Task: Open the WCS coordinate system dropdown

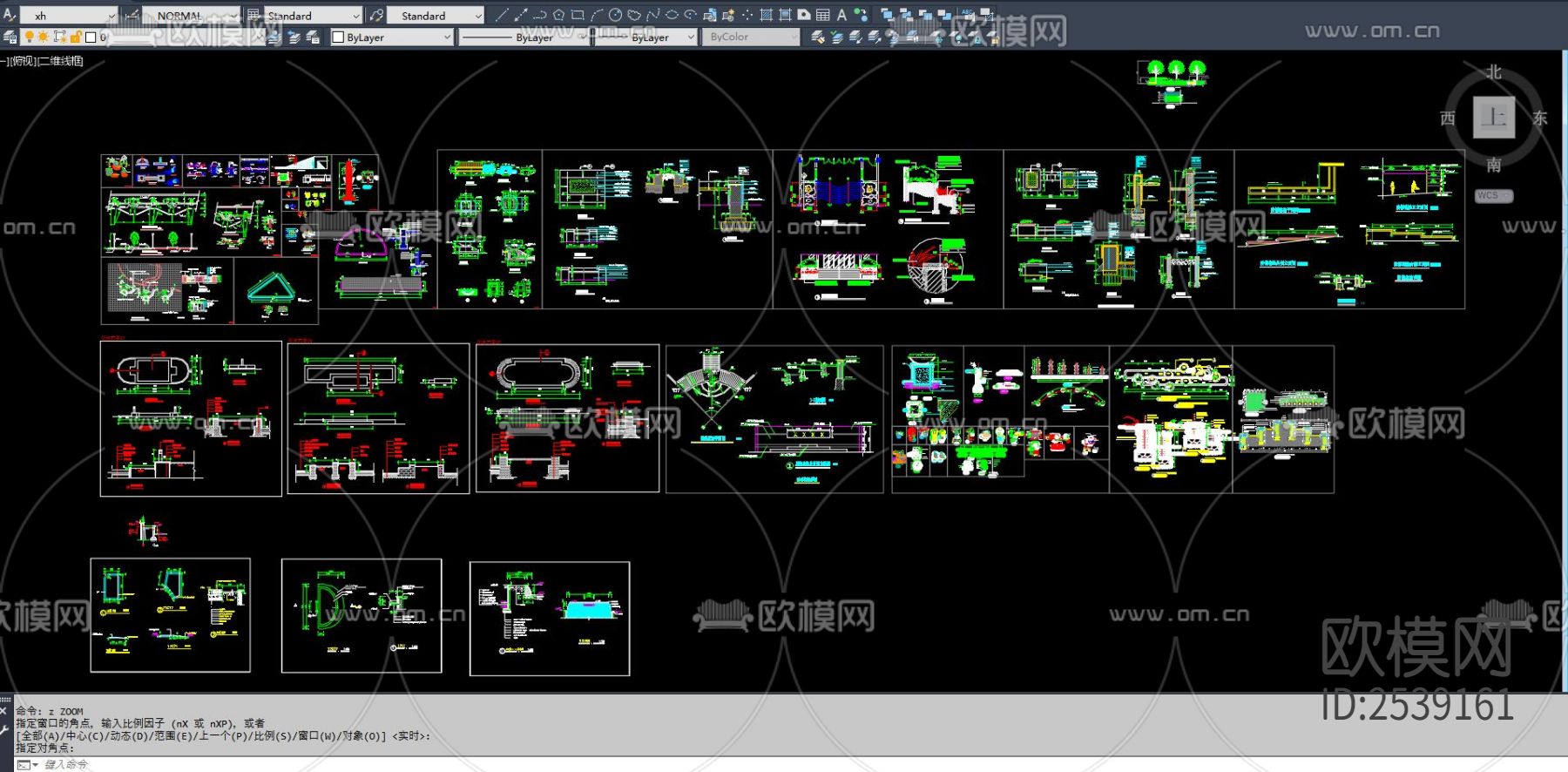Action: pos(1493,196)
